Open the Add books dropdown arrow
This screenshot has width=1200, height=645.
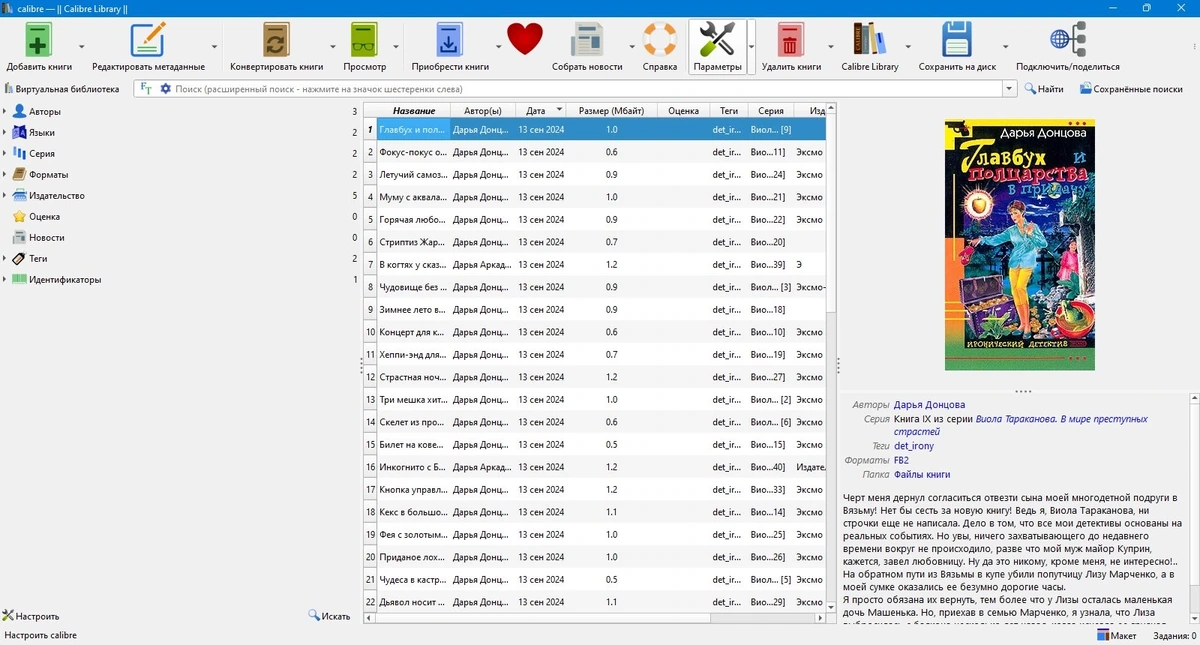pos(81,46)
